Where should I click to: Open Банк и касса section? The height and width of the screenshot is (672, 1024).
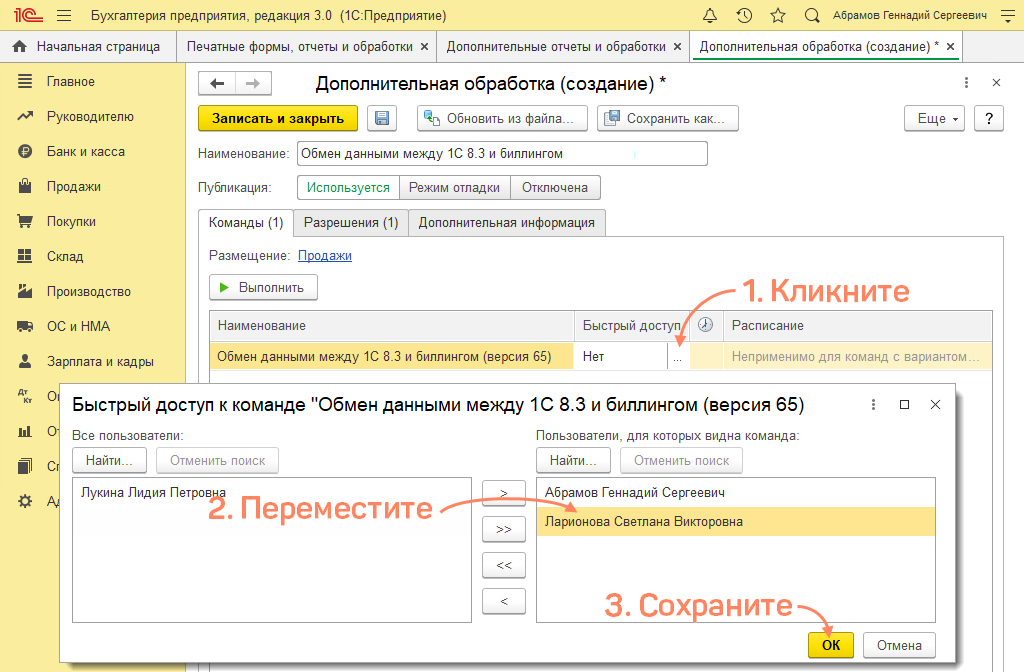point(86,152)
